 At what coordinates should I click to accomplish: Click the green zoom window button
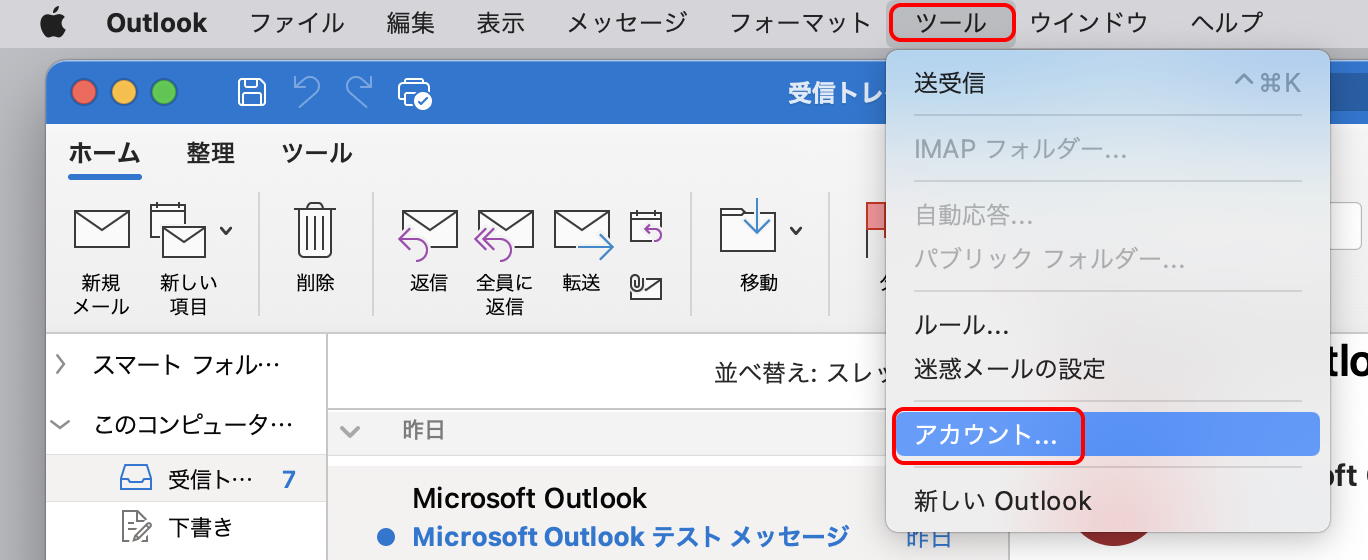tap(164, 93)
